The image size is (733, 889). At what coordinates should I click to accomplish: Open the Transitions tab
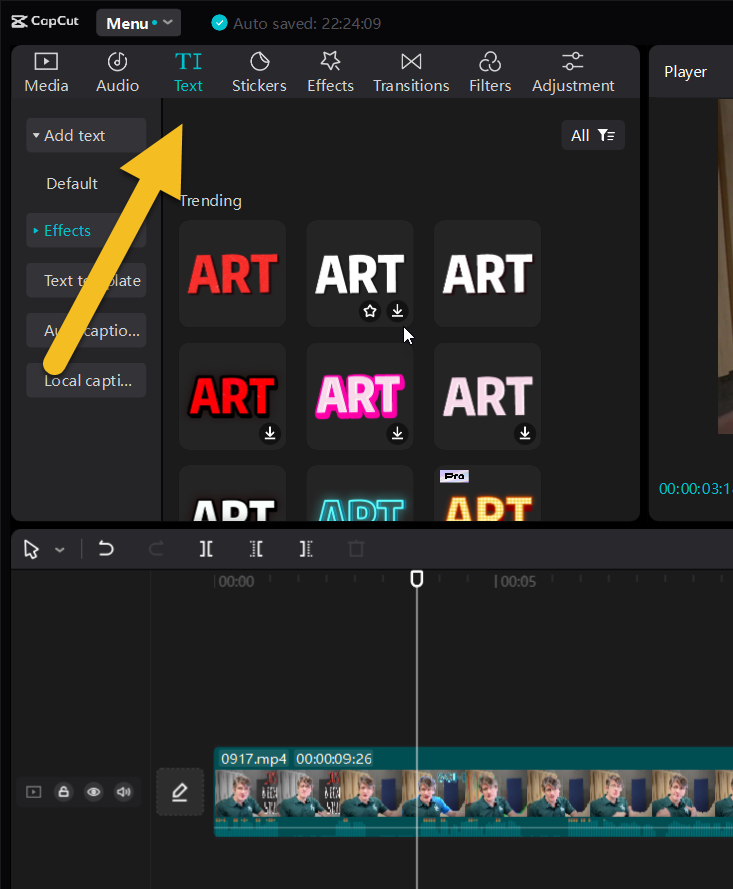411,73
